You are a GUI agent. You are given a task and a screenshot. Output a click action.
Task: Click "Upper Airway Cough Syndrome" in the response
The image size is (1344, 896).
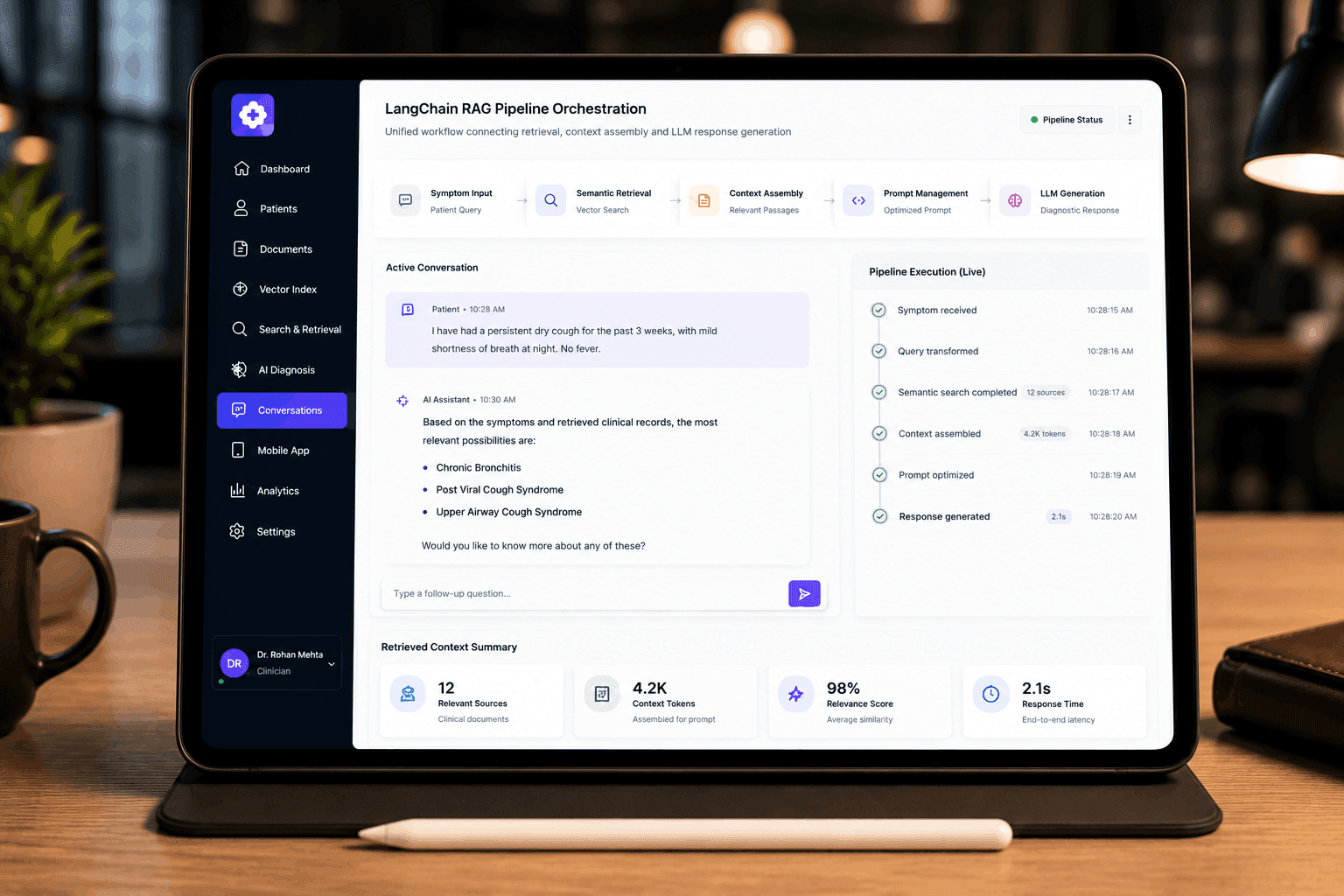pos(508,512)
